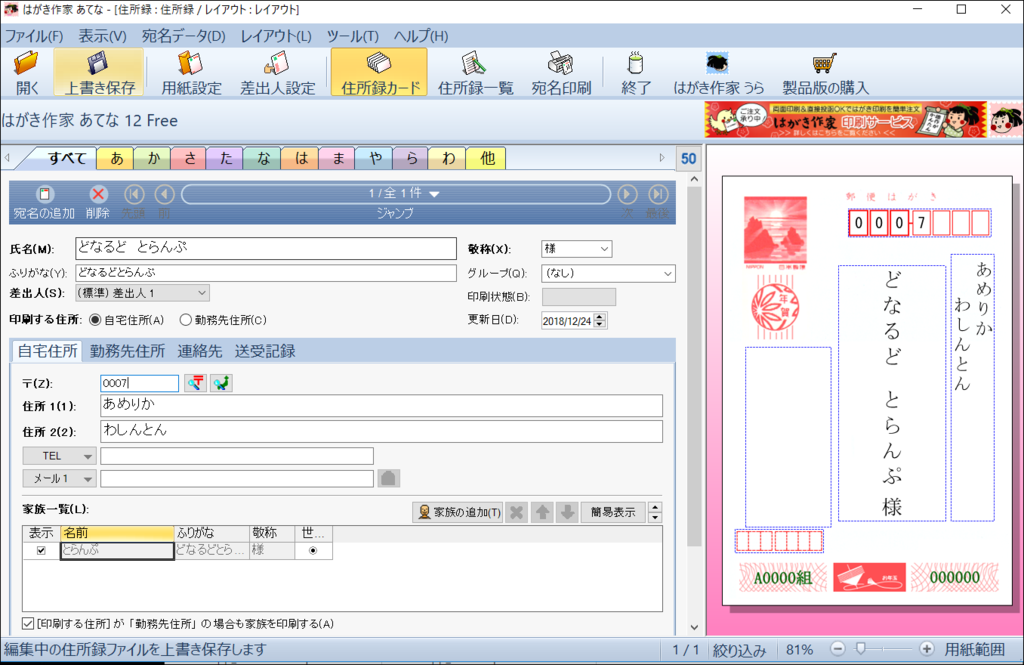The width and height of the screenshot is (1024, 665).
Task: Select the 住所録カード view
Action: [x=379, y=72]
